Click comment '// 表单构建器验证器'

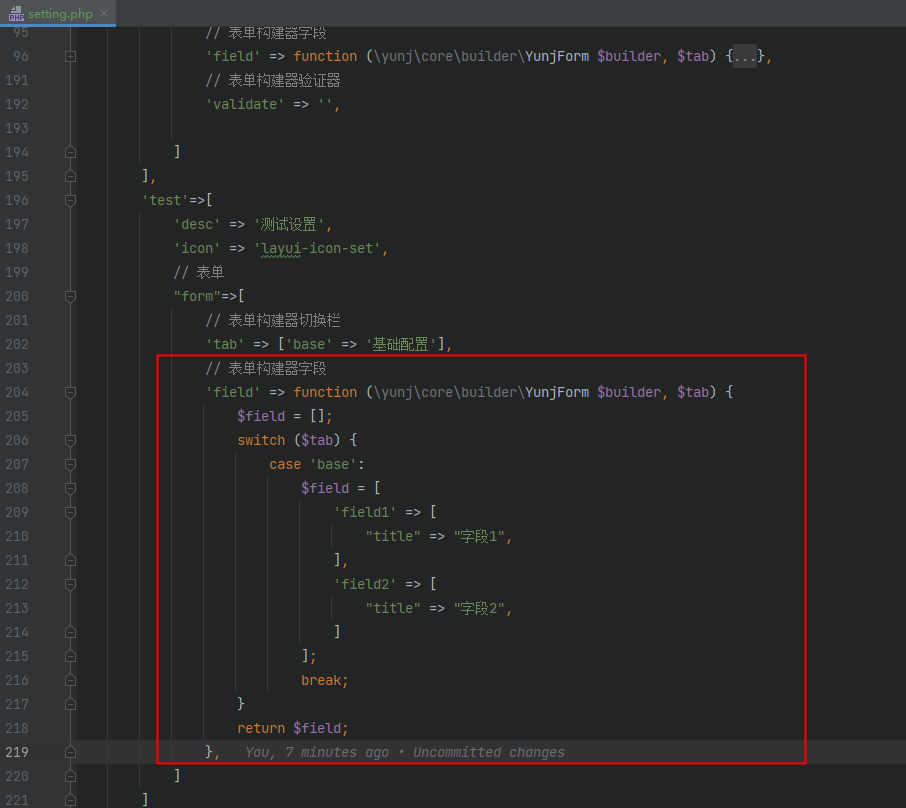pos(273,80)
